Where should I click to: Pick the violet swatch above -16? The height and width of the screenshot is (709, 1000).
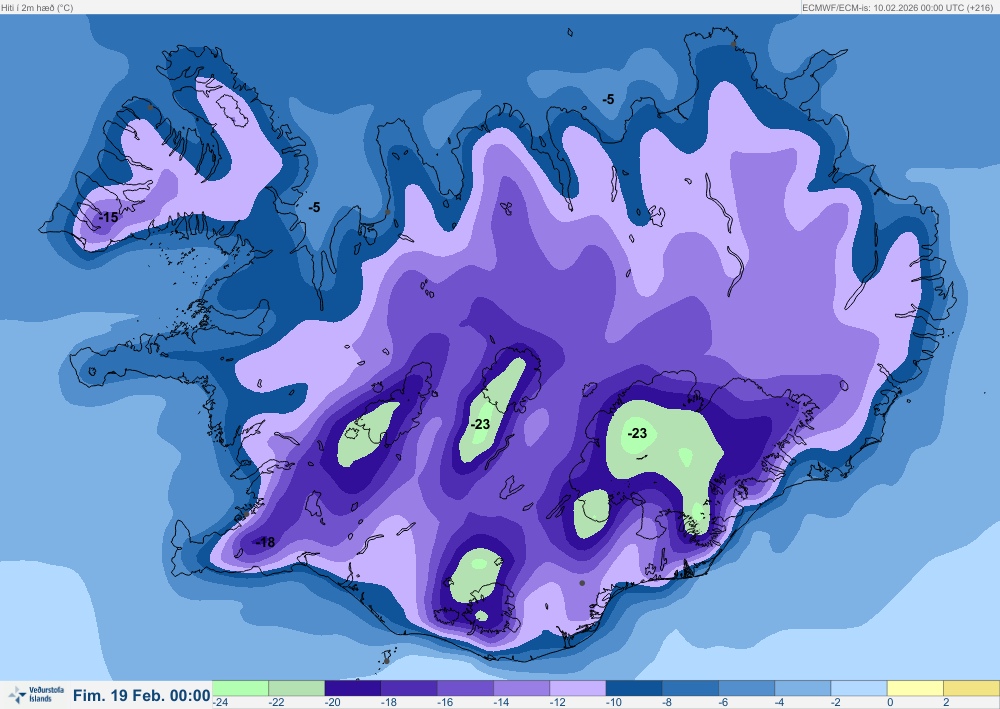[465, 688]
